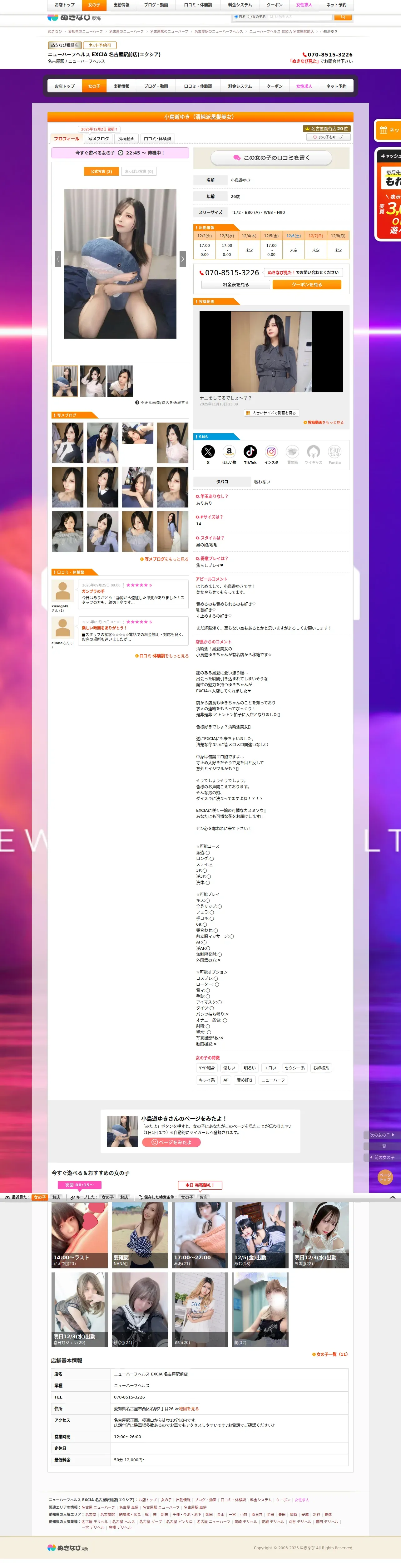401x1568 pixels.
Task: Select the first photo thumbnail under main image
Action: point(65,381)
